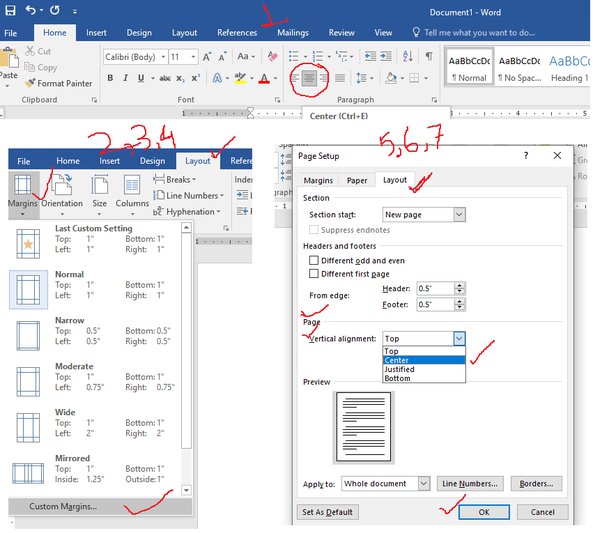
Task: Click the OK button
Action: tap(484, 512)
